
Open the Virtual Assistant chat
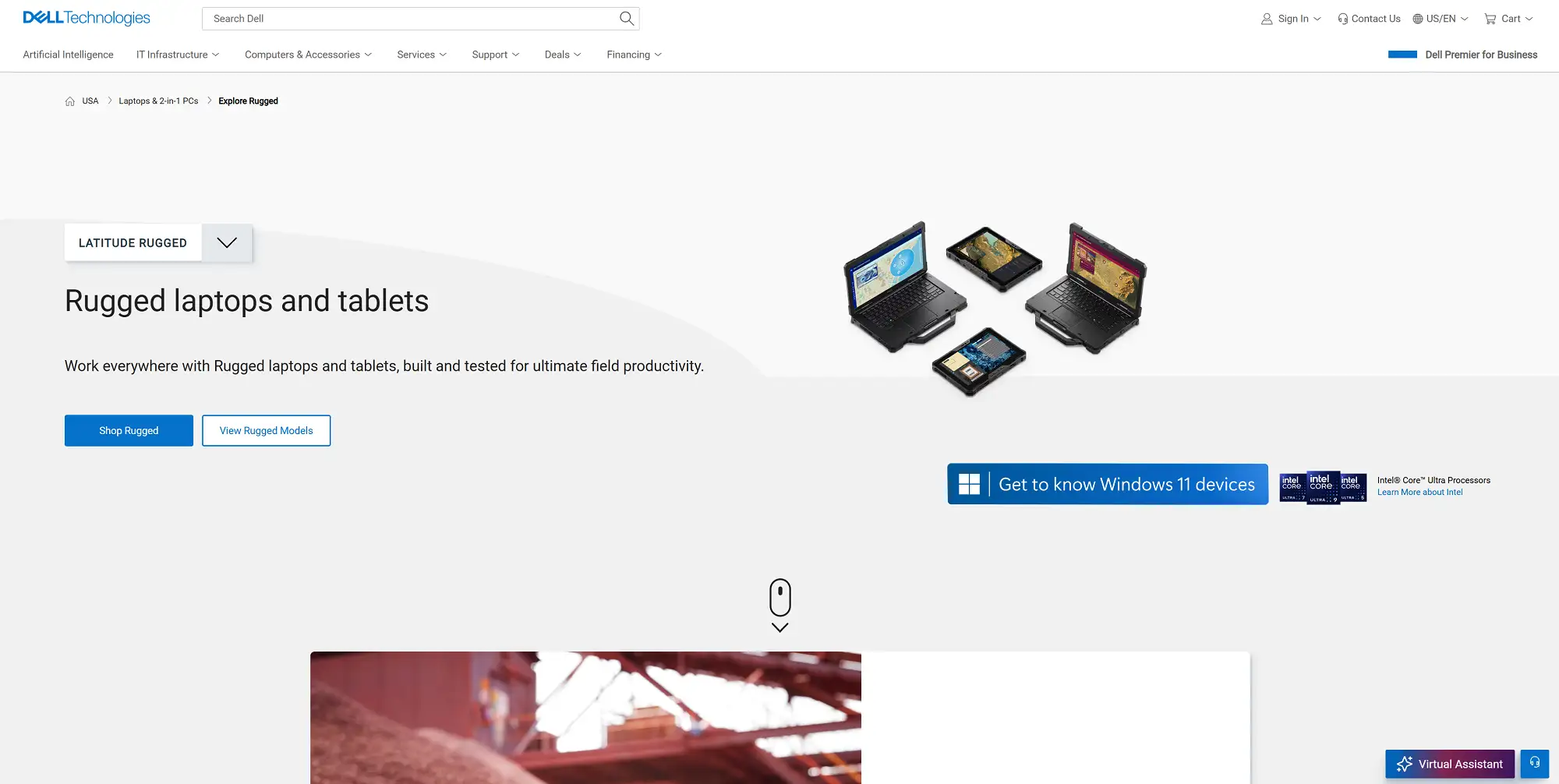tap(1449, 764)
